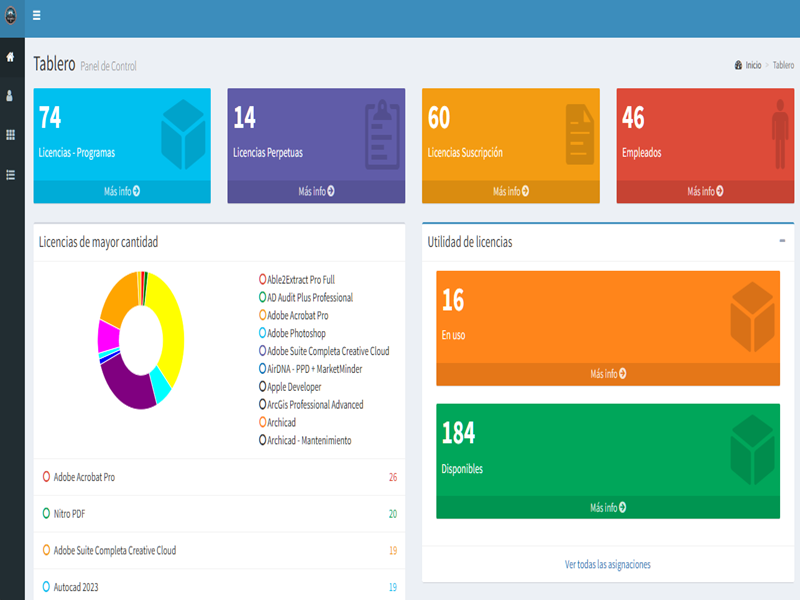
Task: Click the round logo in top-left corner
Action: tap(11, 16)
